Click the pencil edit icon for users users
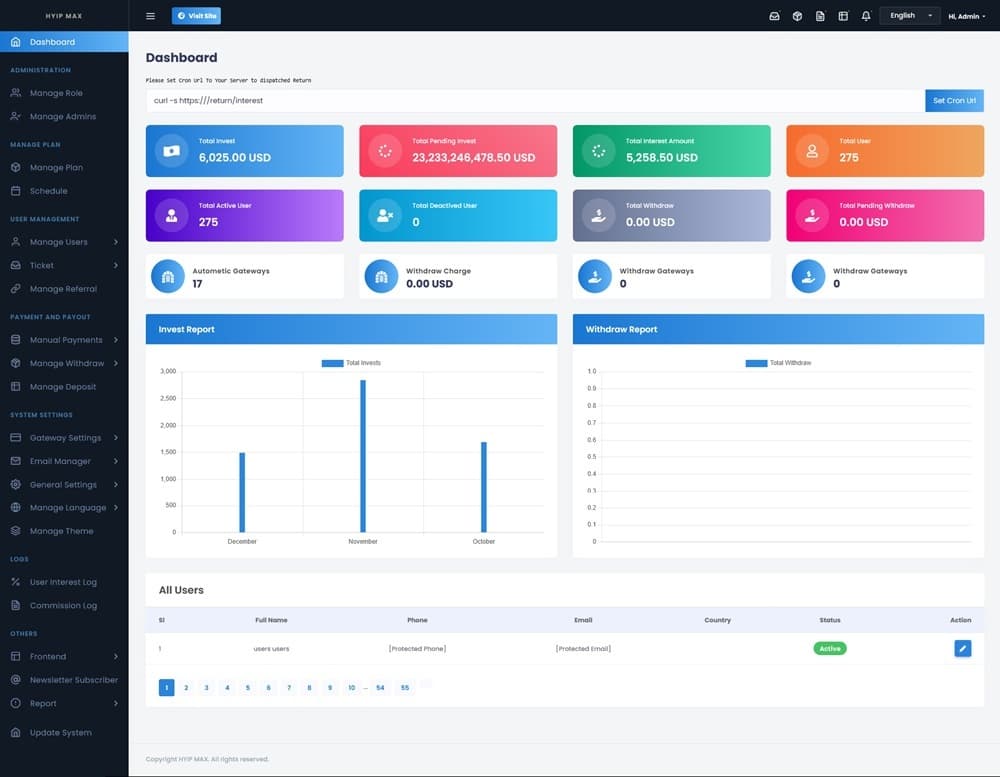Viewport: 1000px width, 777px height. [x=962, y=649]
